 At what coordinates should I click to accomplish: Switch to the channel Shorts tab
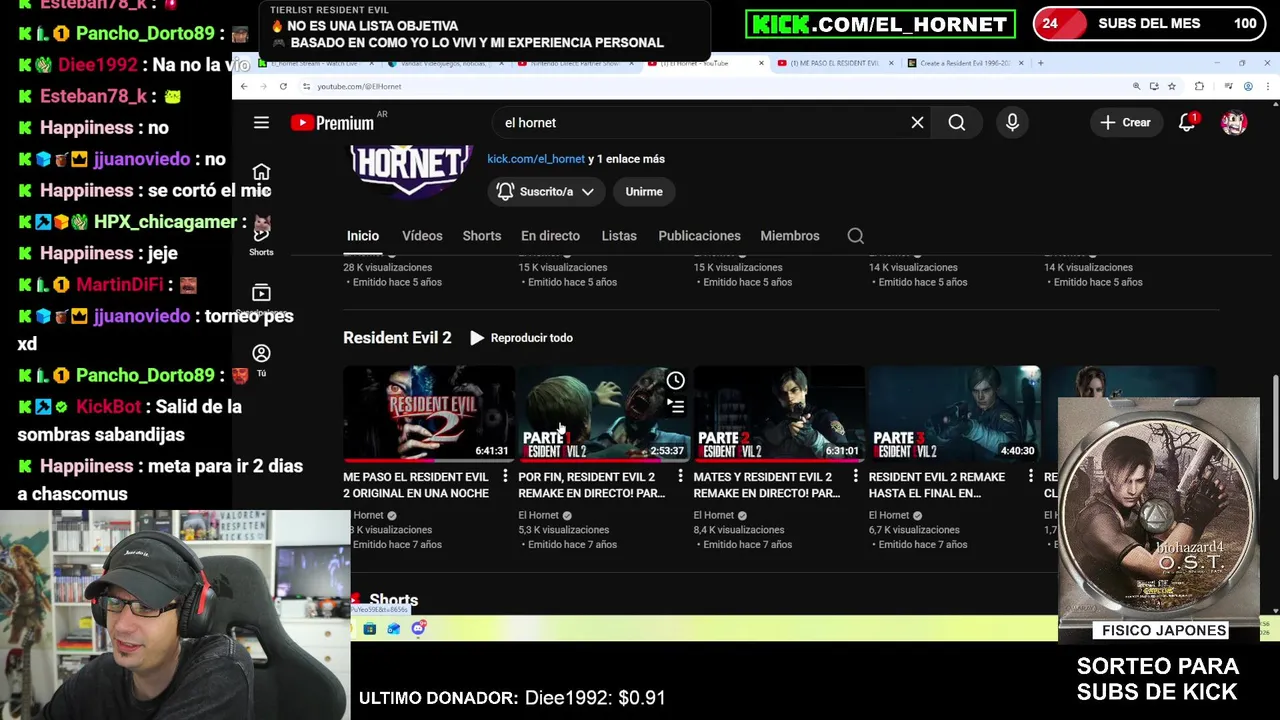pos(482,236)
